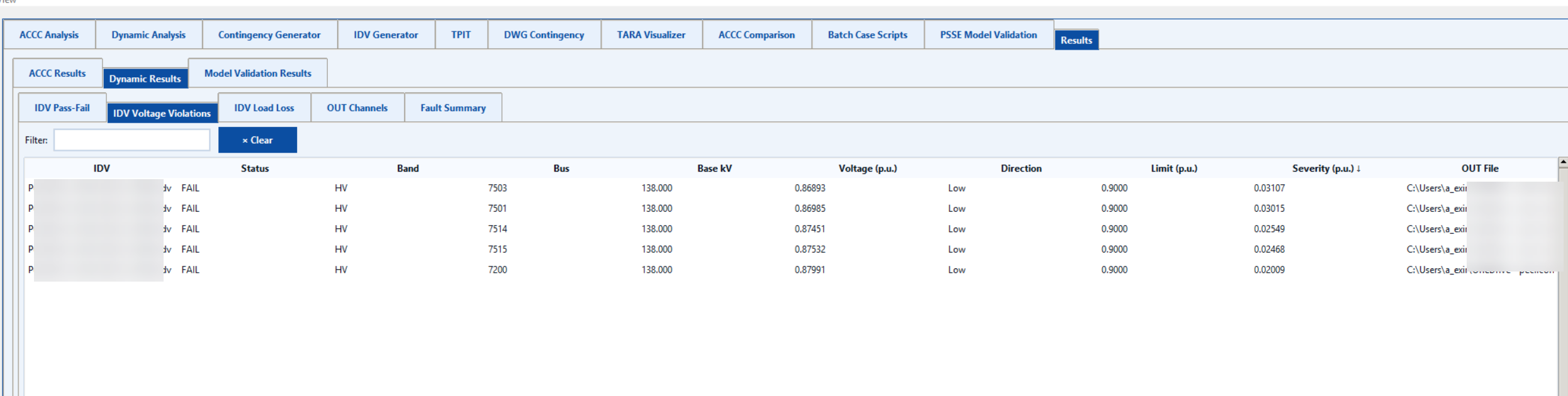Click voltage value 0.87532

tap(810, 249)
